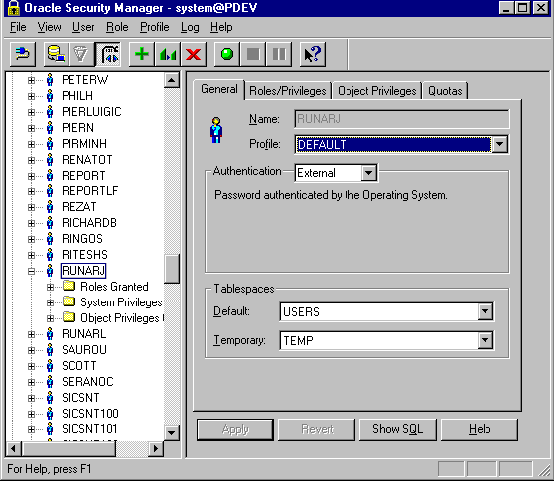Viewport: 554px width, 481px height.
Task: Open the View menu
Action: (x=49, y=27)
